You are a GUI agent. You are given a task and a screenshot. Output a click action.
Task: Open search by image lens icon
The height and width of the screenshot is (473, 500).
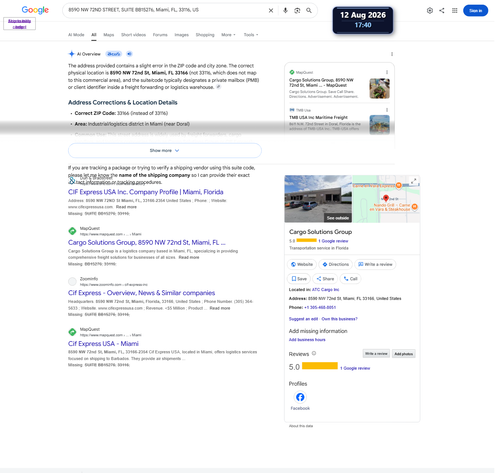pyautogui.click(x=297, y=11)
